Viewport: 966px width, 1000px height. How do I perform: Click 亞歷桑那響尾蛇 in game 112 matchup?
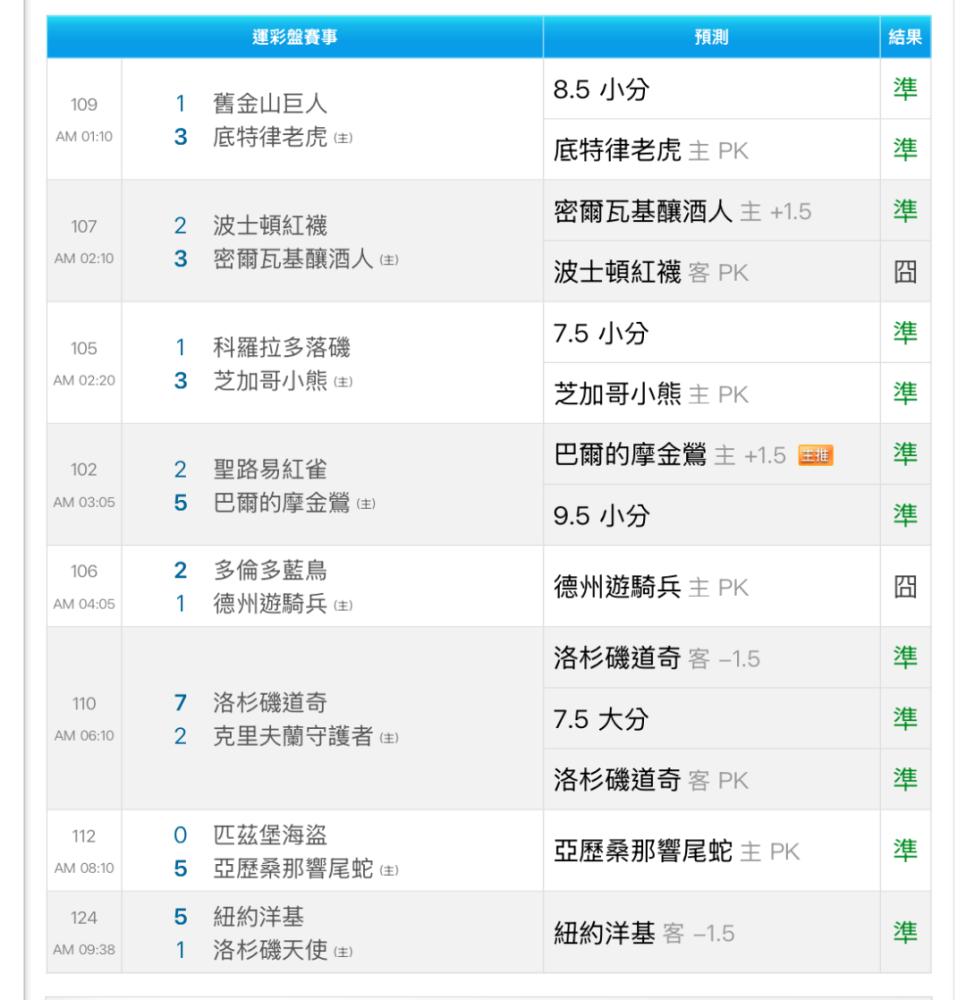tap(293, 869)
